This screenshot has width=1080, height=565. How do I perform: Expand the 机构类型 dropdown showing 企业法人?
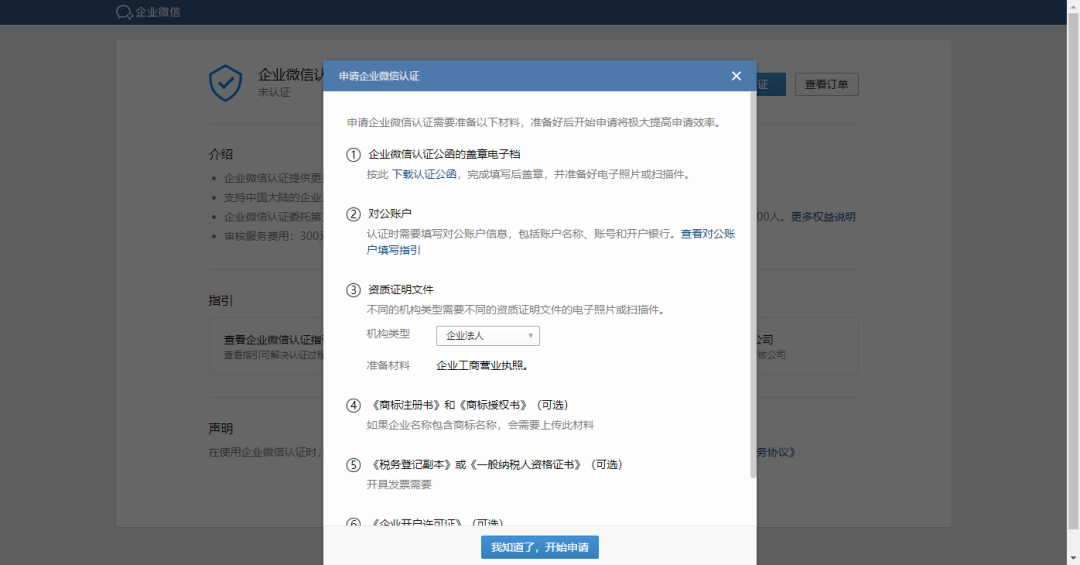pyautogui.click(x=488, y=336)
